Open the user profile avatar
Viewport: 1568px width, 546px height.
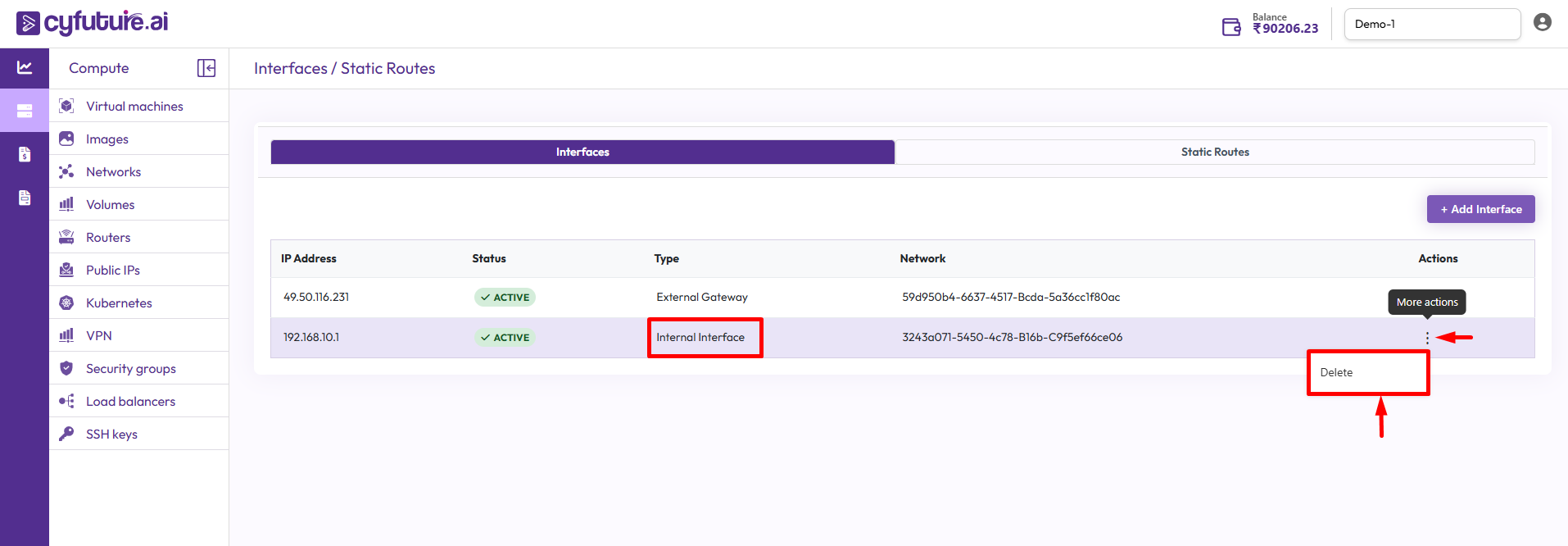point(1542,23)
